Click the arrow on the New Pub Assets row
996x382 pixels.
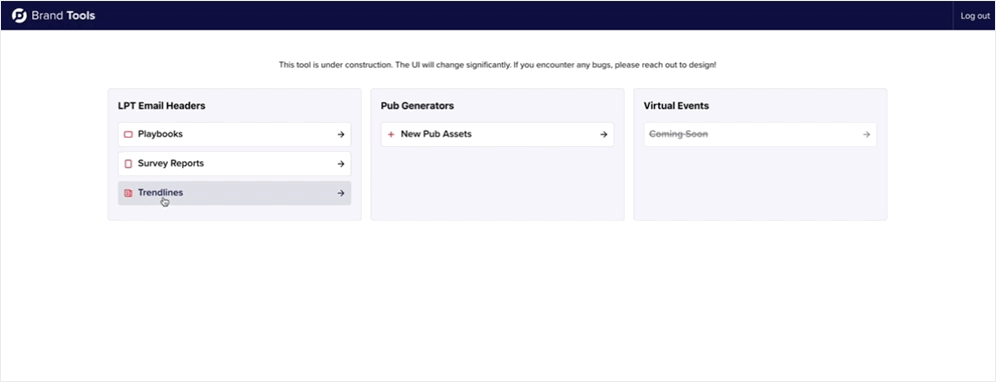click(x=604, y=135)
